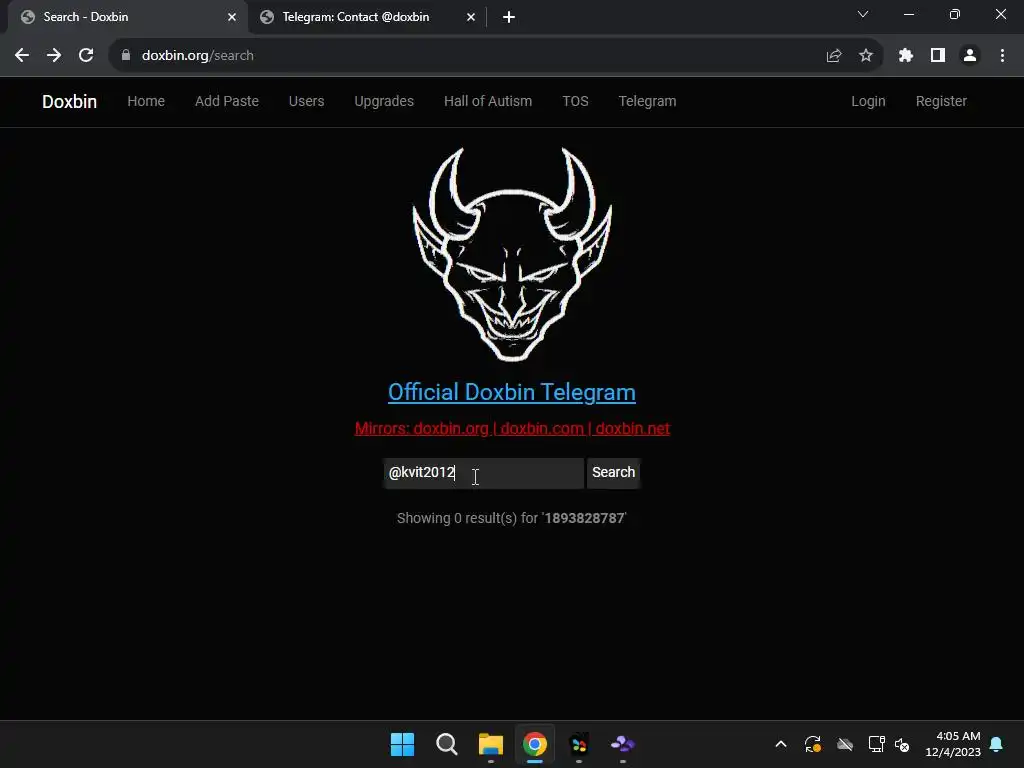1024x768 pixels.
Task: Open the browser Extensions puzzle icon
Action: [x=906, y=56]
